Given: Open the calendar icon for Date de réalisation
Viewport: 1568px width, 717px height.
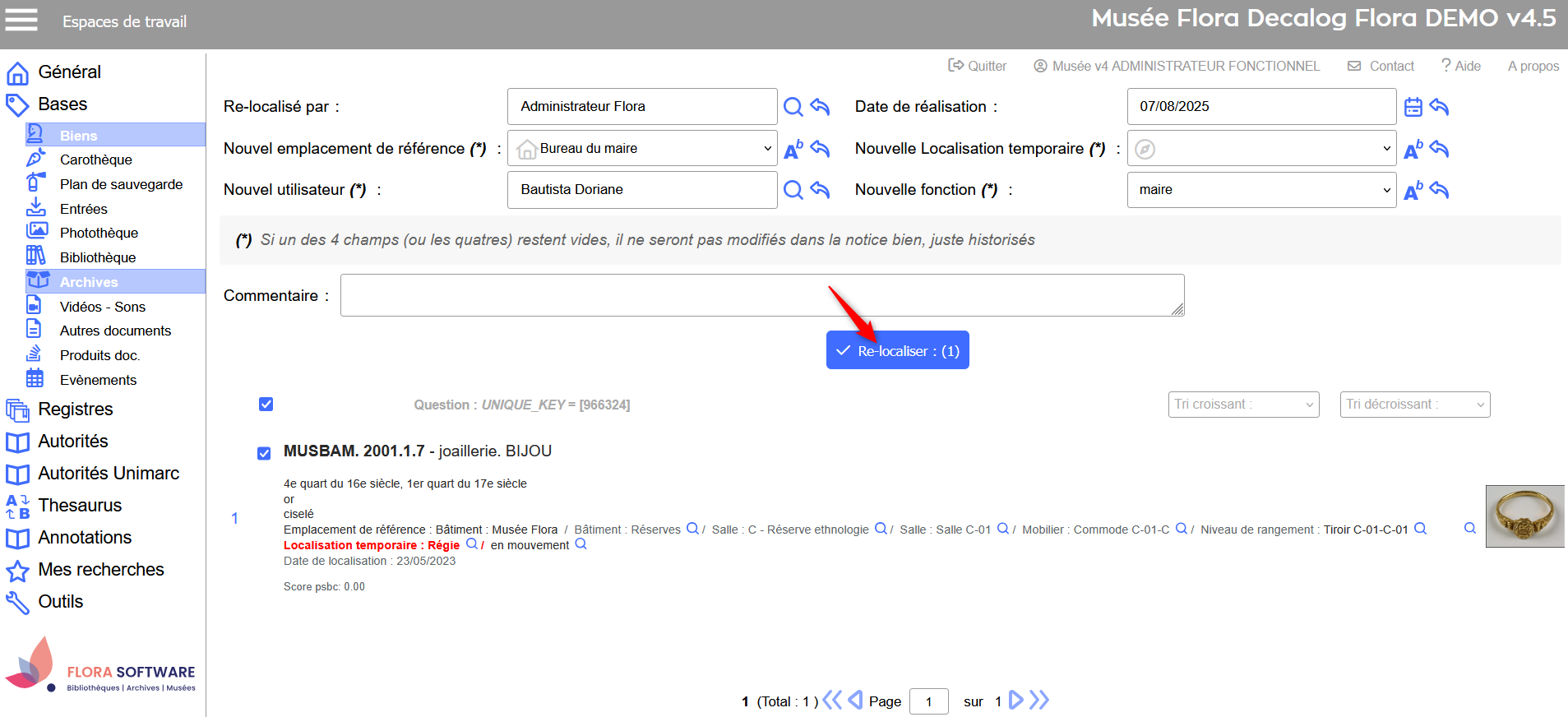Looking at the screenshot, I should coord(1413,107).
